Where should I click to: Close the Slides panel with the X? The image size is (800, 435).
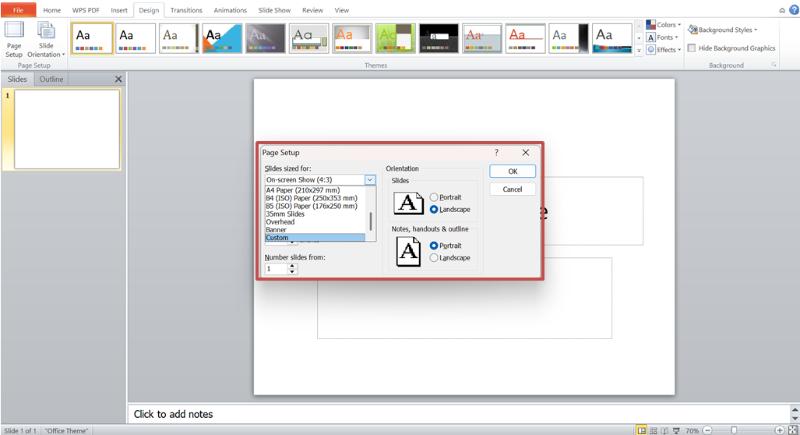click(118, 79)
